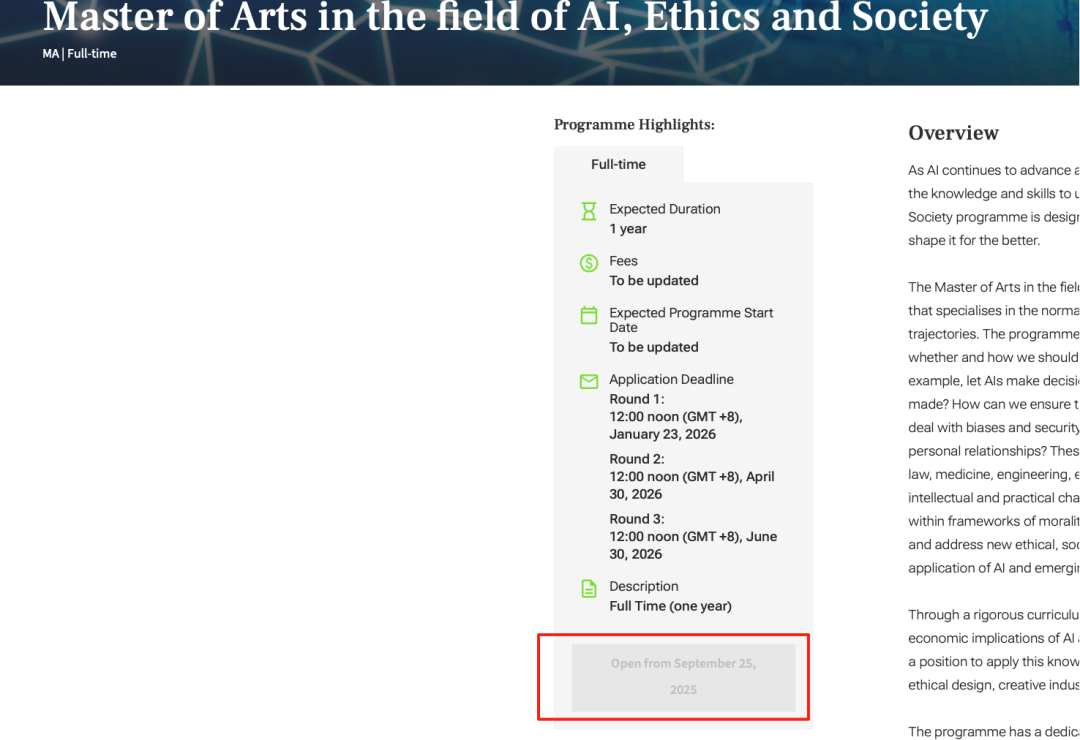Select the Round 1 deadline January 23, 2026
This screenshot has width=1080, height=740.
coord(676,425)
